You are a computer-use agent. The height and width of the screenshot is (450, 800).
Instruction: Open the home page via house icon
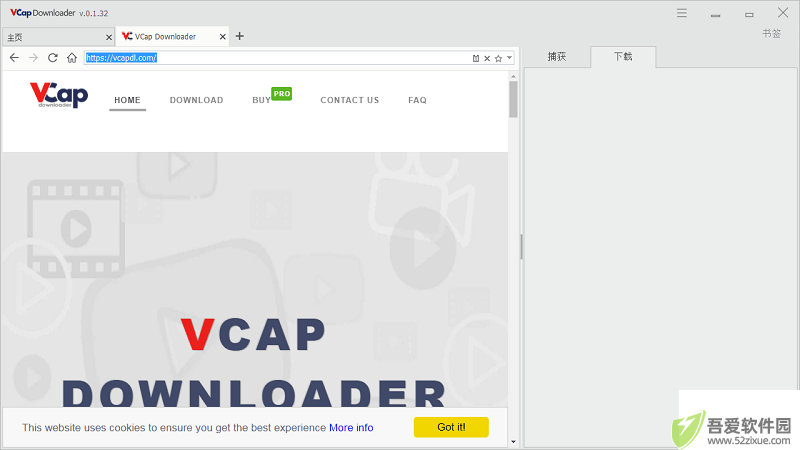(x=72, y=58)
